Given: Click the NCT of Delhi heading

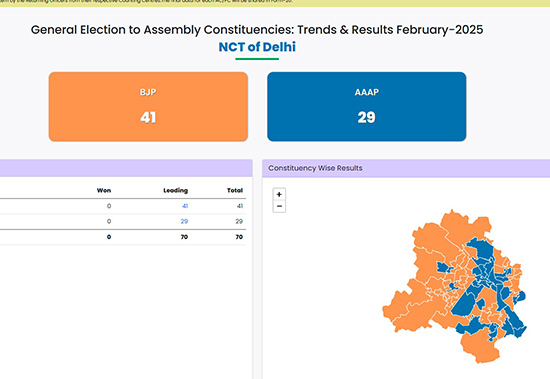Looking at the screenshot, I should pyautogui.click(x=257, y=47).
